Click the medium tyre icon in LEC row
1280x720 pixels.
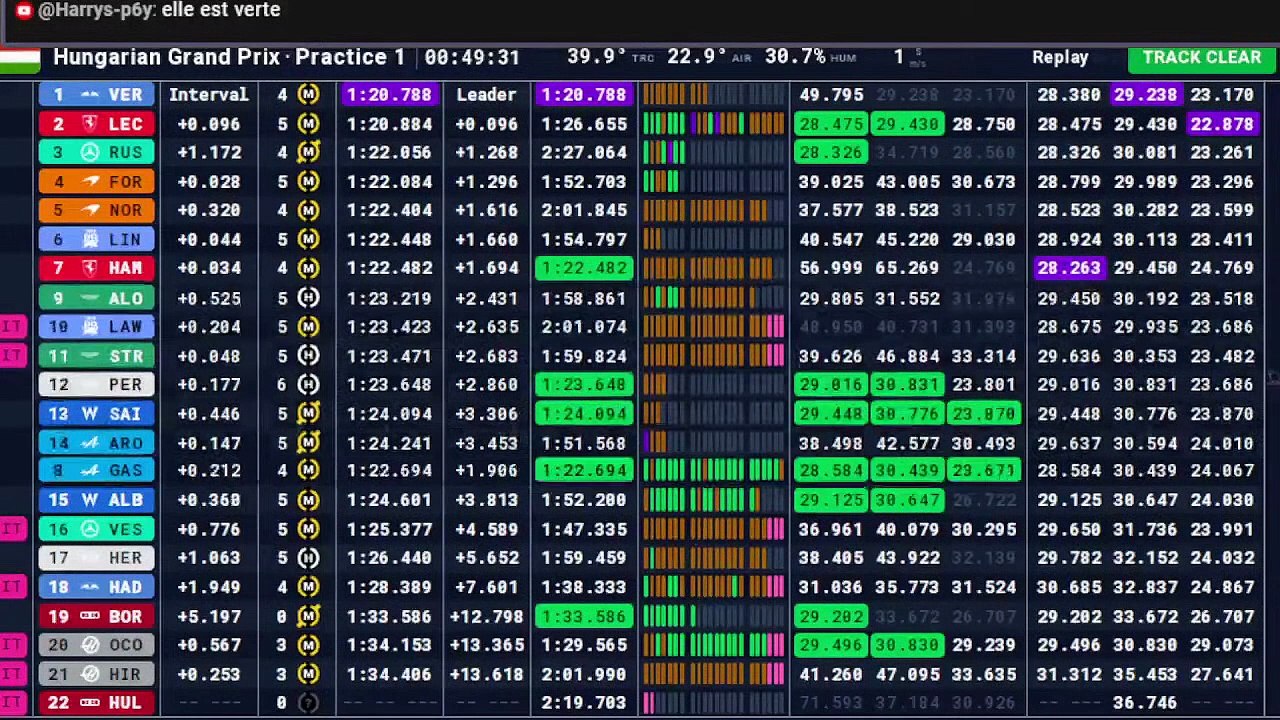coord(308,124)
